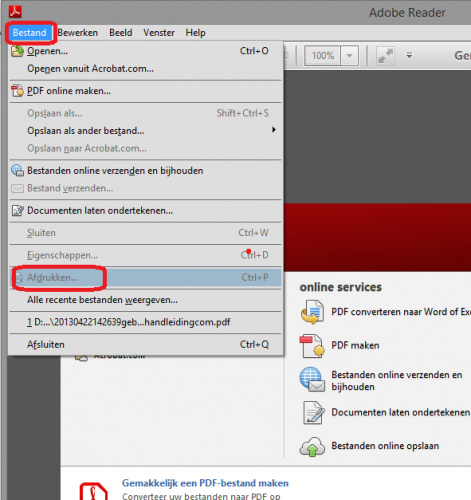Open the Bewerken menu
The width and height of the screenshot is (471, 500).
click(78, 33)
